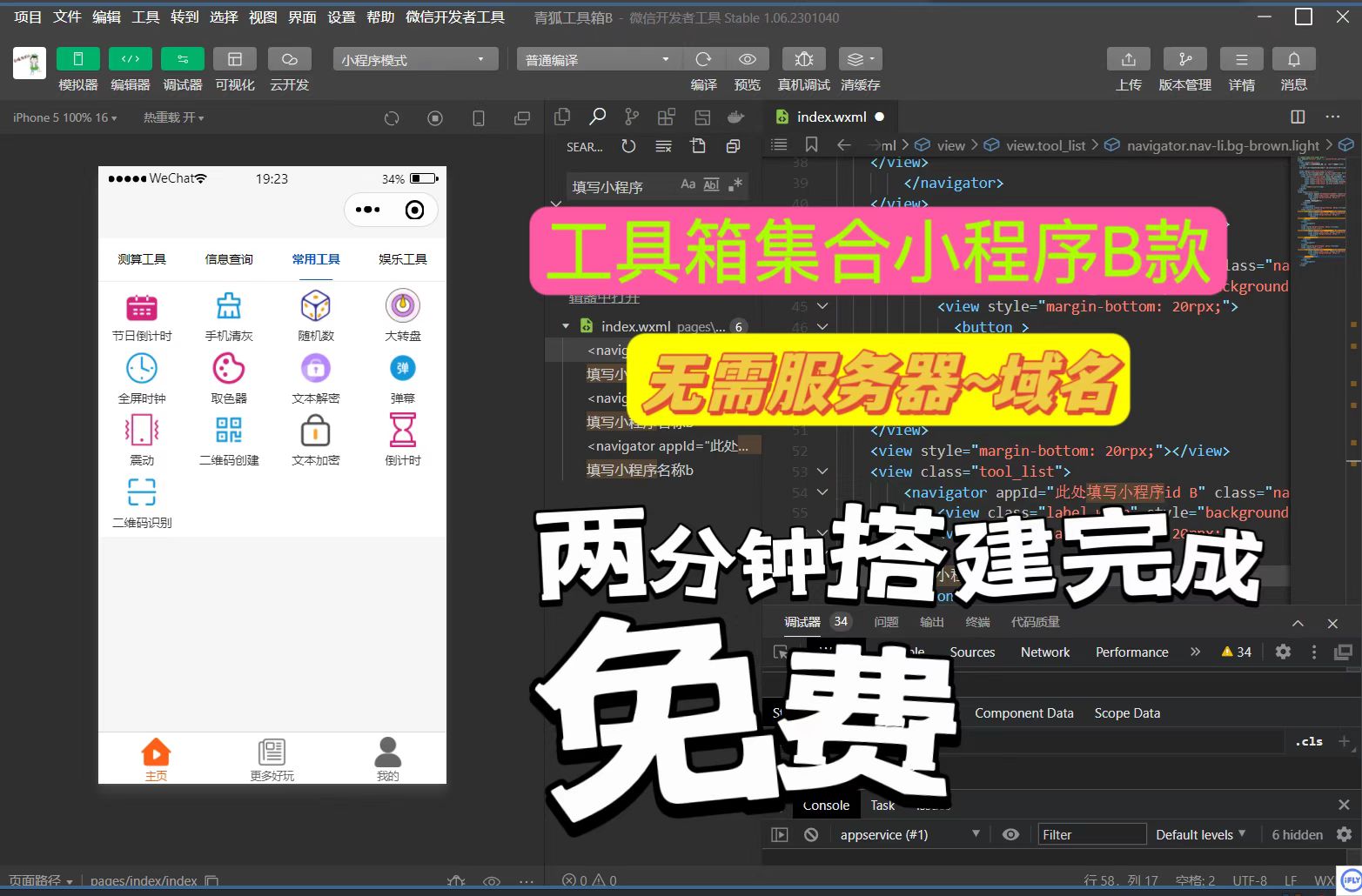Open the 编辑 menu
This screenshot has width=1362, height=896.
pyautogui.click(x=106, y=17)
